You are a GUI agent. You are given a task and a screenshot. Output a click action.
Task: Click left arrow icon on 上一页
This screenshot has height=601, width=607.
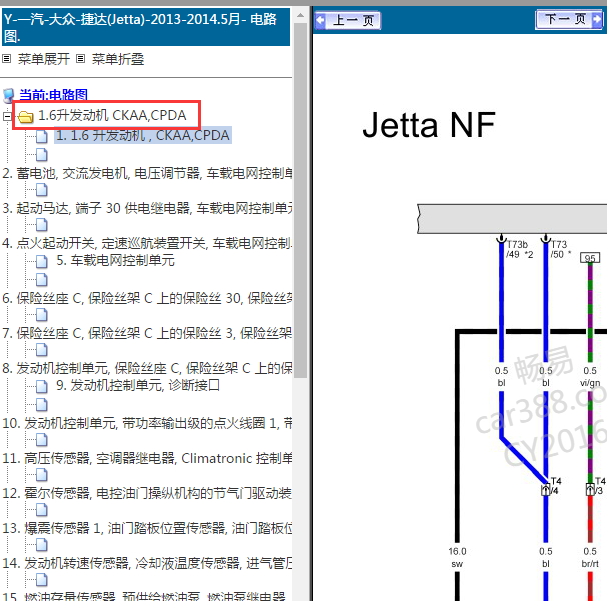[x=321, y=20]
